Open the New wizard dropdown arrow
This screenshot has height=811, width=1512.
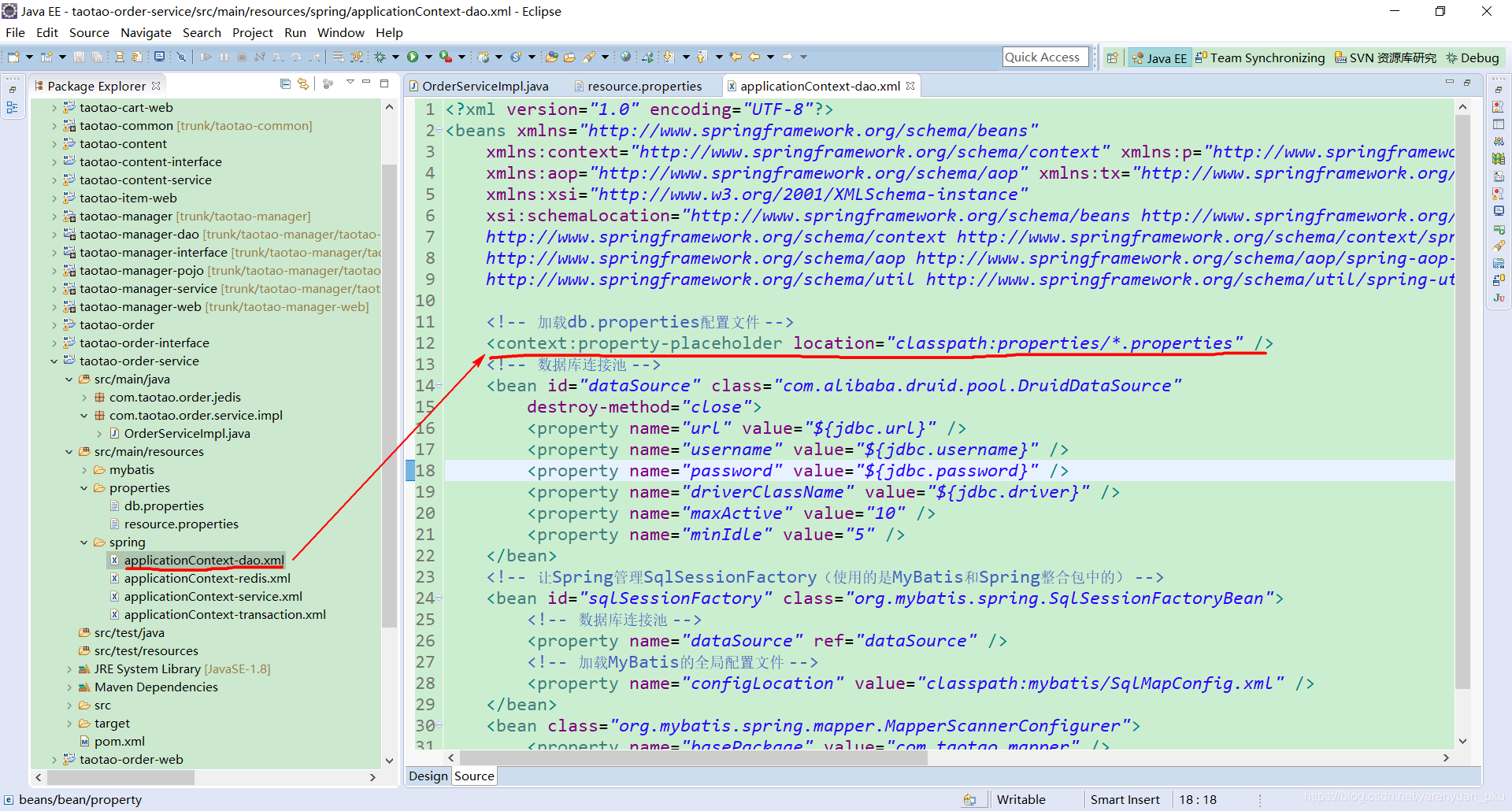click(x=29, y=57)
